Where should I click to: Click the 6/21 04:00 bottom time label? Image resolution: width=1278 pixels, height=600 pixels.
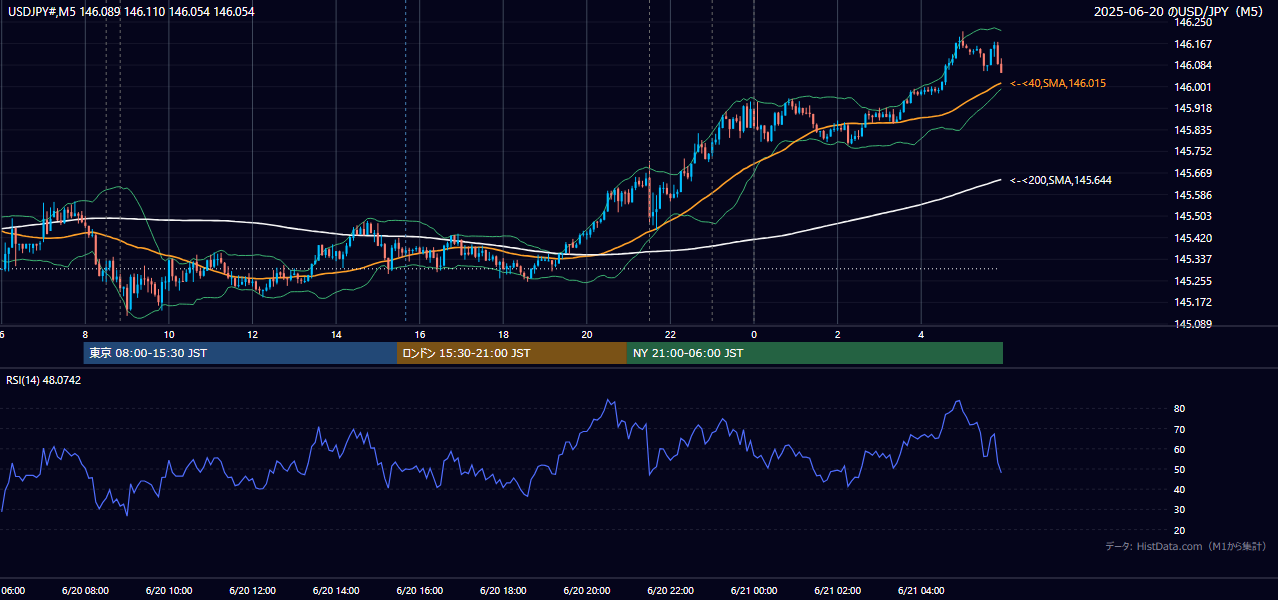point(921,591)
